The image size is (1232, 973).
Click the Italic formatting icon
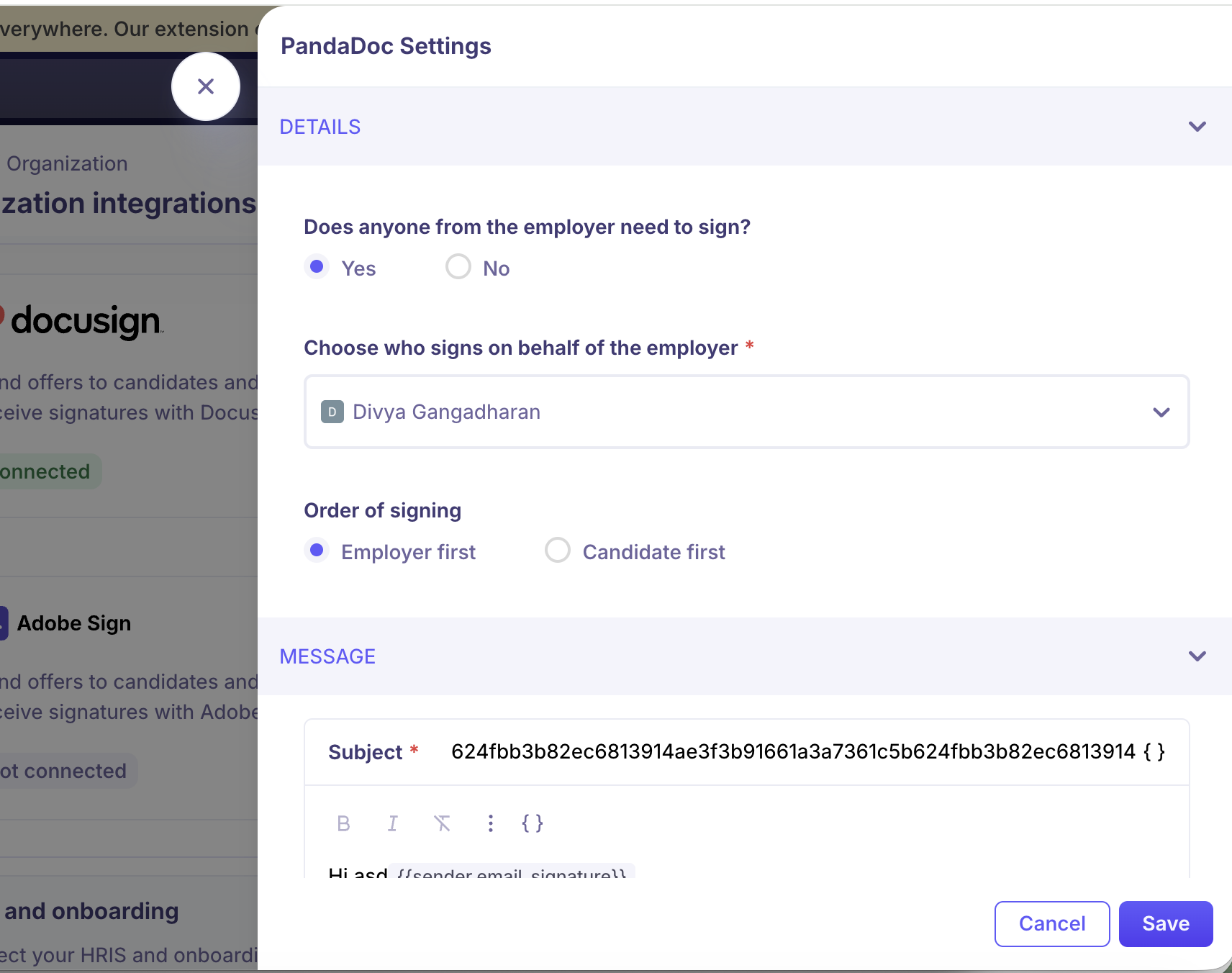point(392,823)
